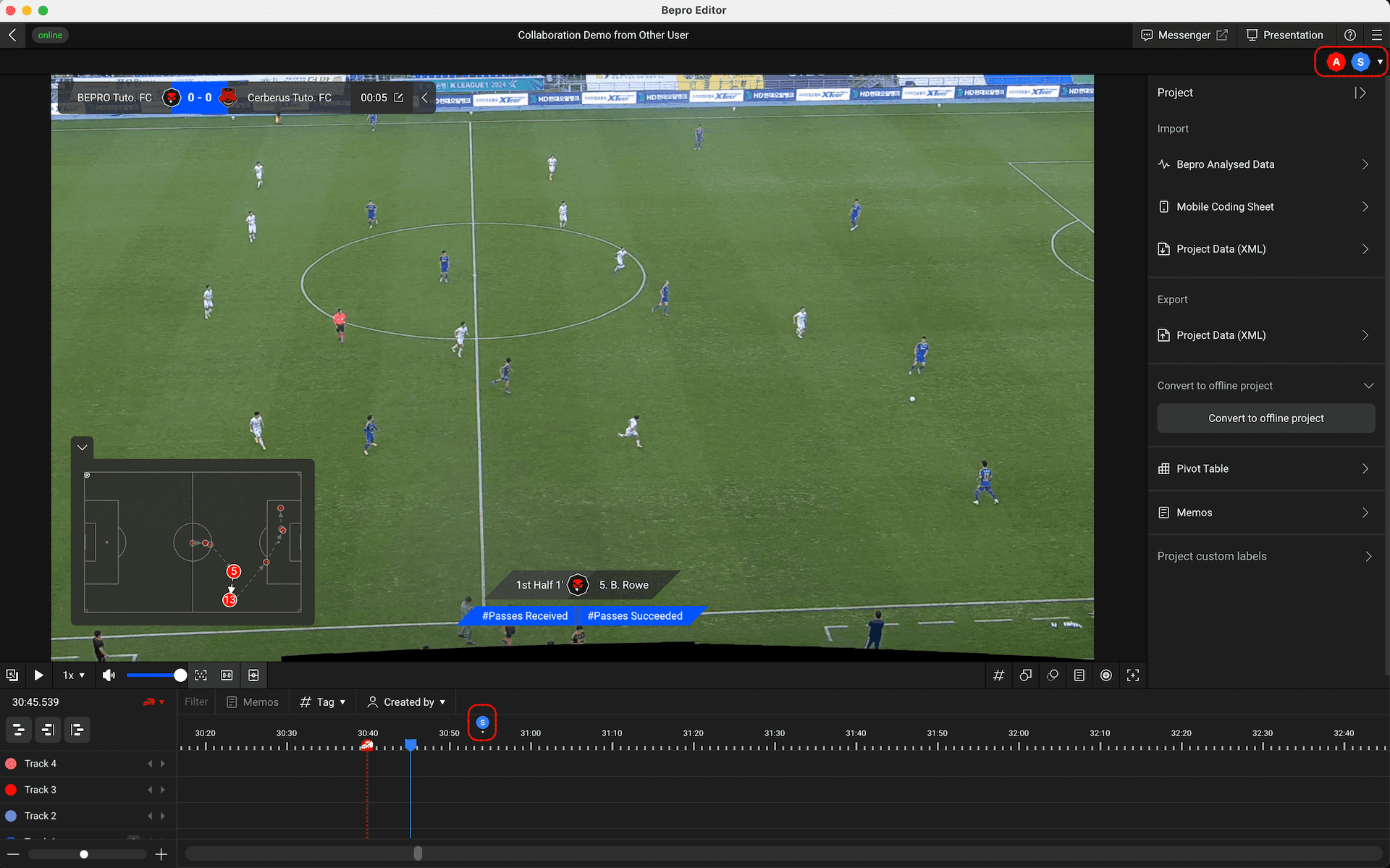The height and width of the screenshot is (868, 1390).
Task: Collapse the Project side panel
Action: click(1360, 93)
